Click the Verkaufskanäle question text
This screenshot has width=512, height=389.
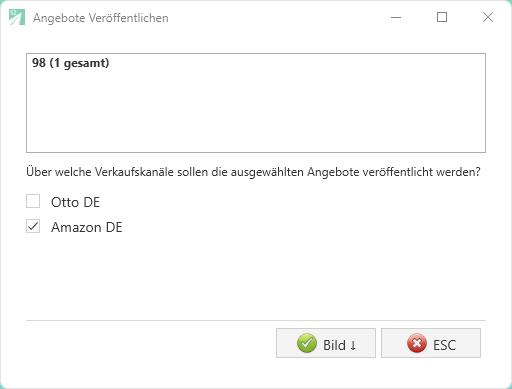click(253, 172)
